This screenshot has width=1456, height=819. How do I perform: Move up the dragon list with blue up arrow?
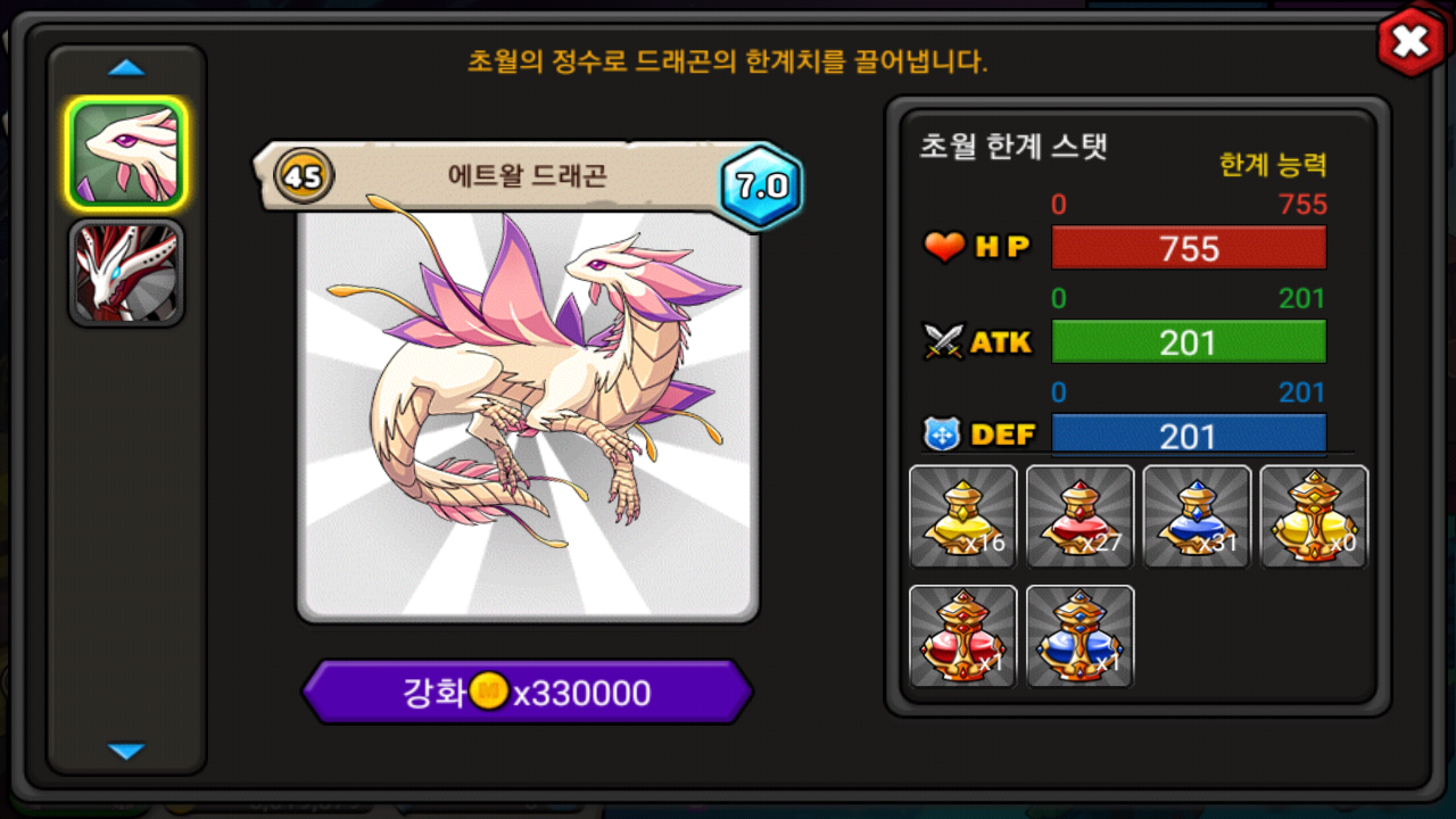tap(126, 68)
